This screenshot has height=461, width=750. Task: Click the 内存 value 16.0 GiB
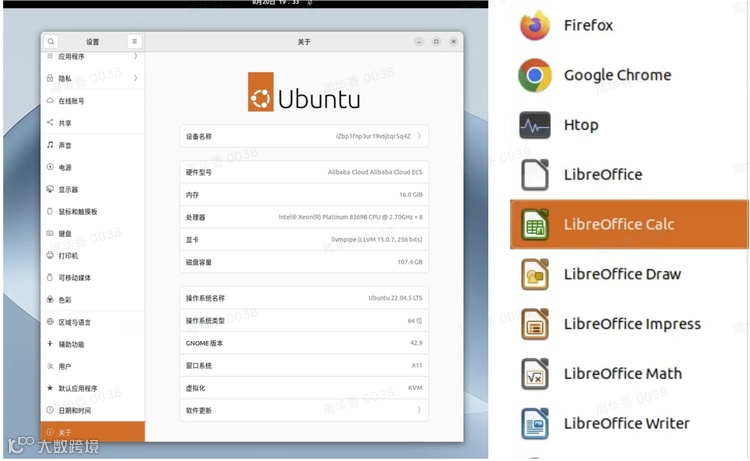click(411, 195)
